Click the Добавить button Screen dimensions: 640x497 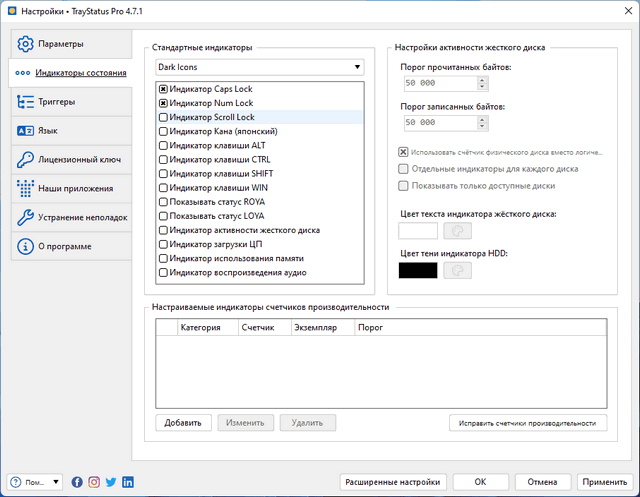point(184,423)
